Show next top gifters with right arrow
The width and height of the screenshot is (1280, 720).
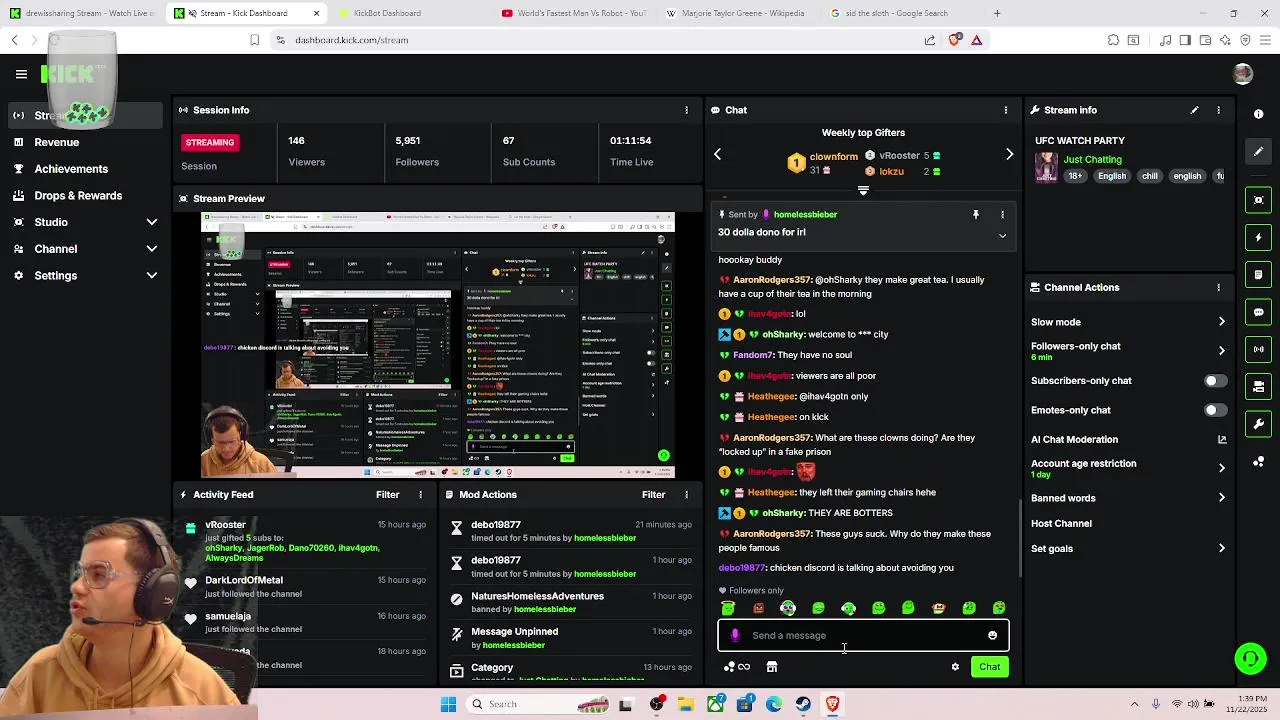click(x=1009, y=154)
